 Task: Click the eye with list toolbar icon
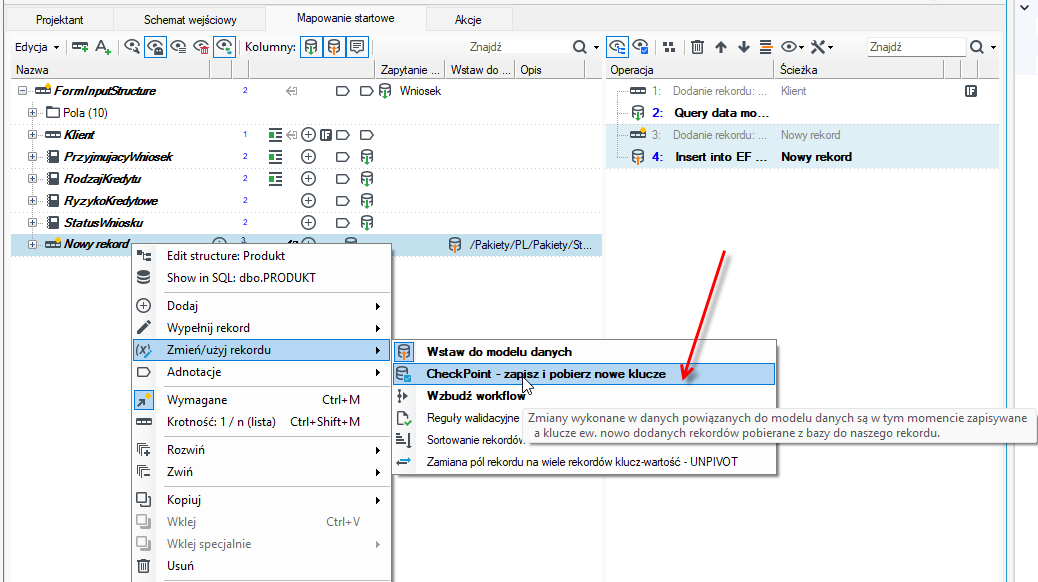178,47
